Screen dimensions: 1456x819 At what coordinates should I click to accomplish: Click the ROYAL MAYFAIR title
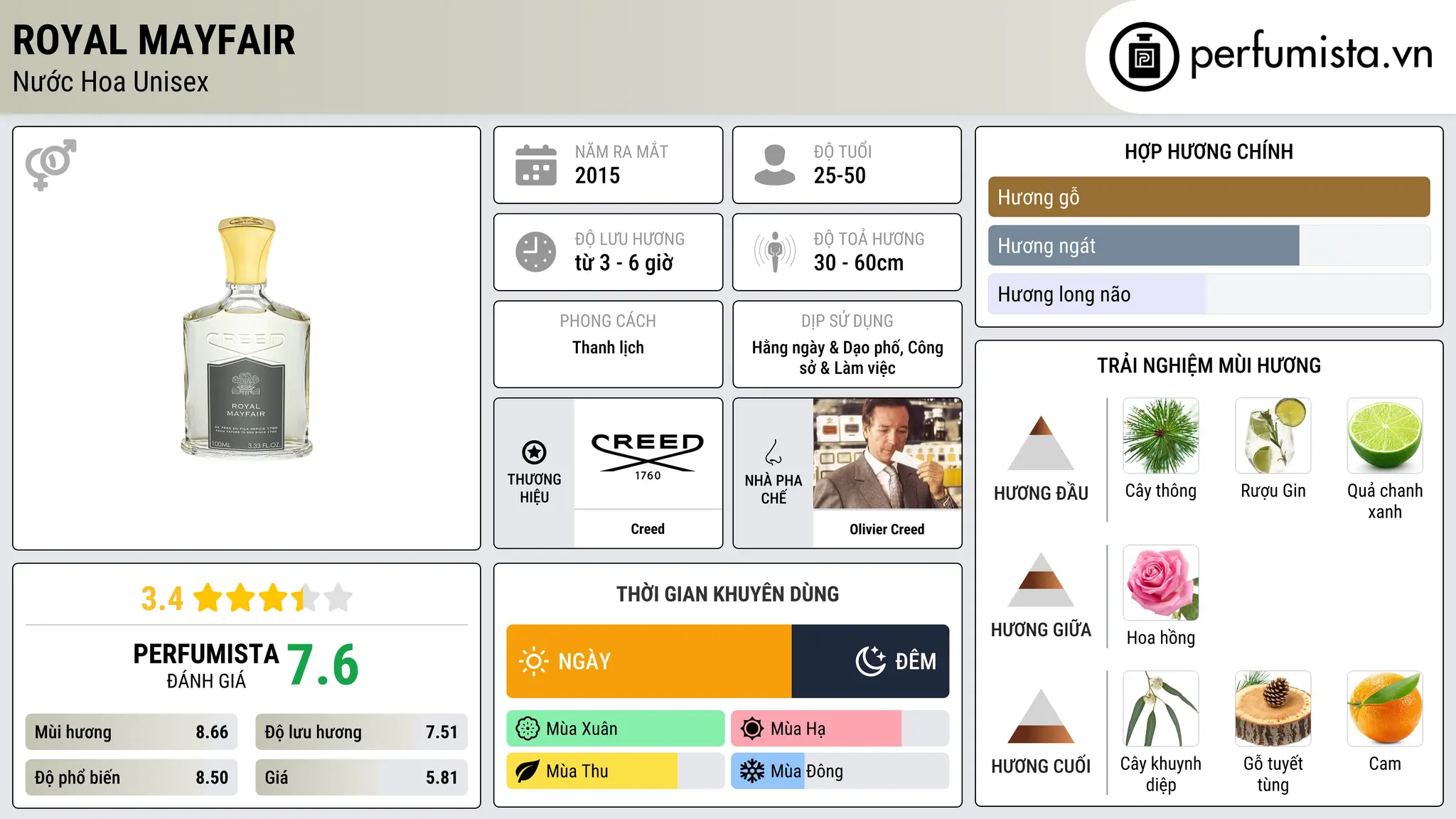(x=154, y=40)
